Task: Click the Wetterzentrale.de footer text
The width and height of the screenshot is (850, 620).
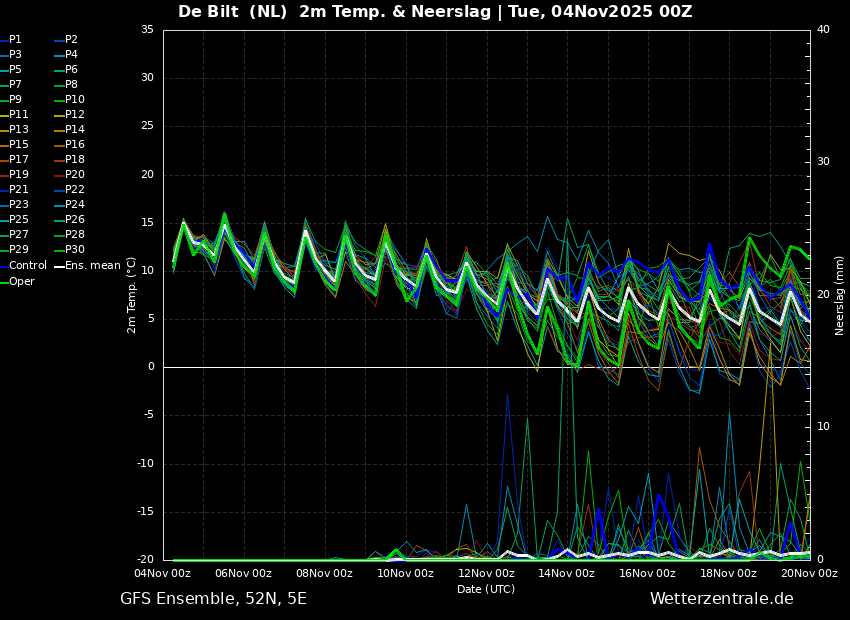Action: tap(721, 599)
